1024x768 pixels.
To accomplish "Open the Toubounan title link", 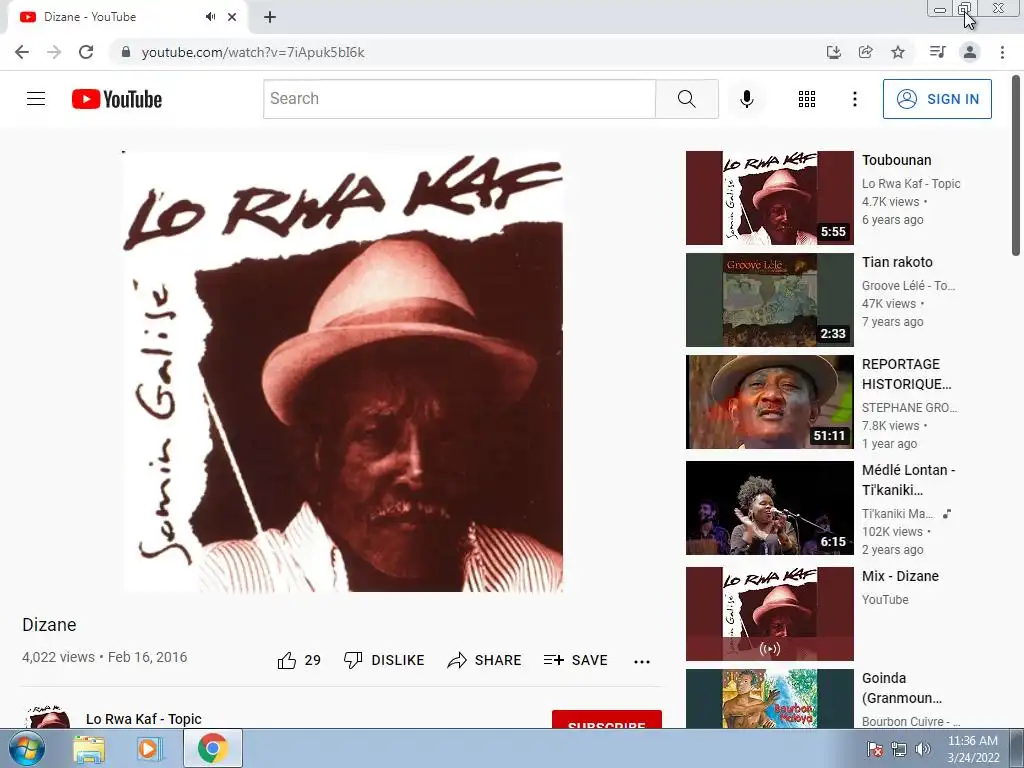I will tap(897, 160).
